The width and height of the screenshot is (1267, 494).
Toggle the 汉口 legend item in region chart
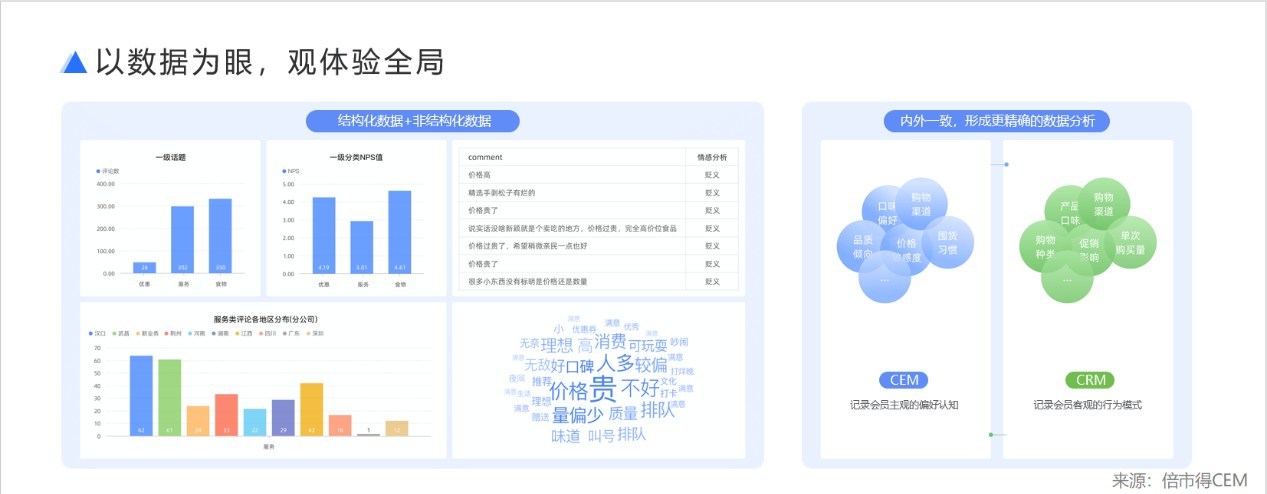click(97, 333)
